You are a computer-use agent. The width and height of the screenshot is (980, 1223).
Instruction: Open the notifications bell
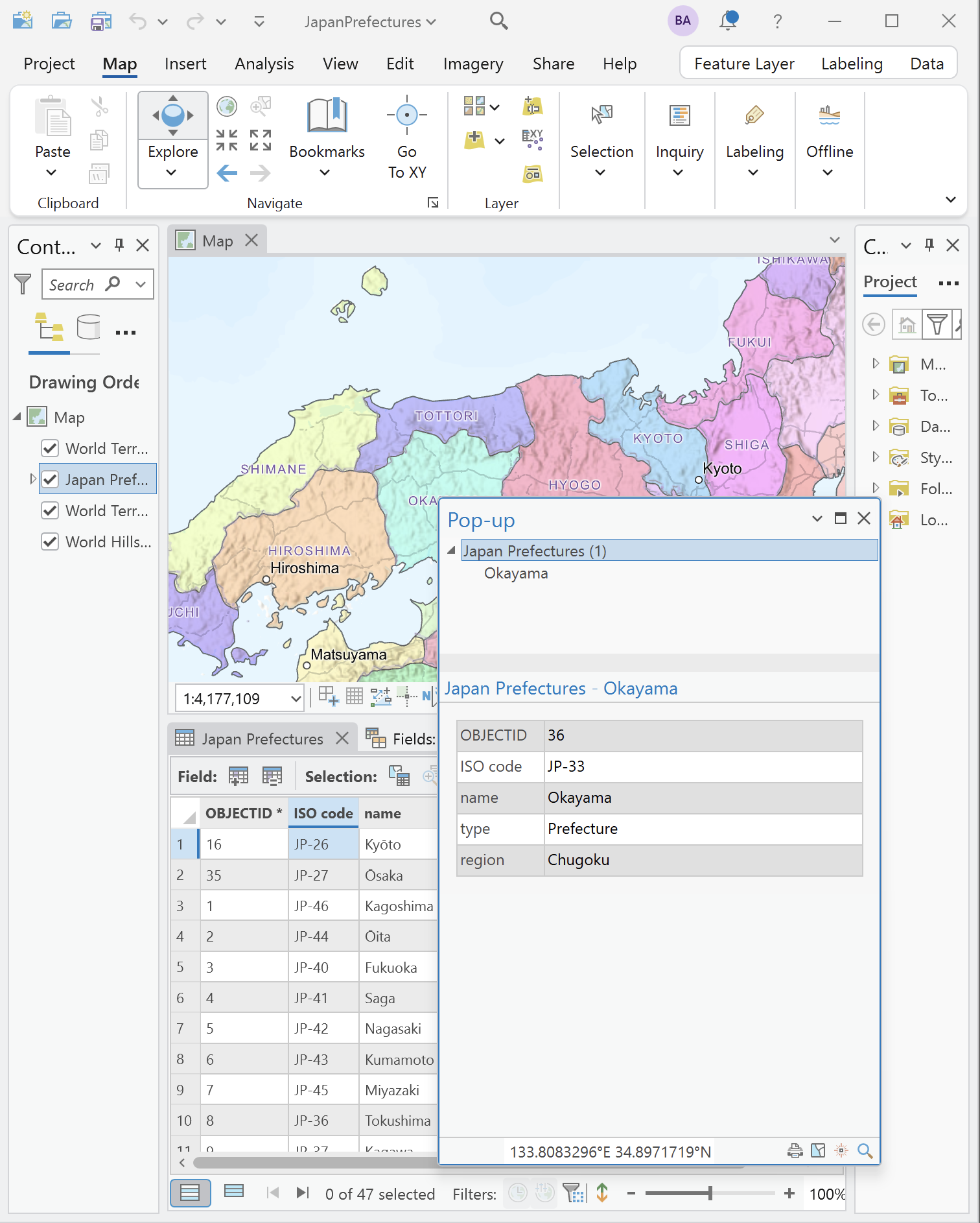(729, 21)
